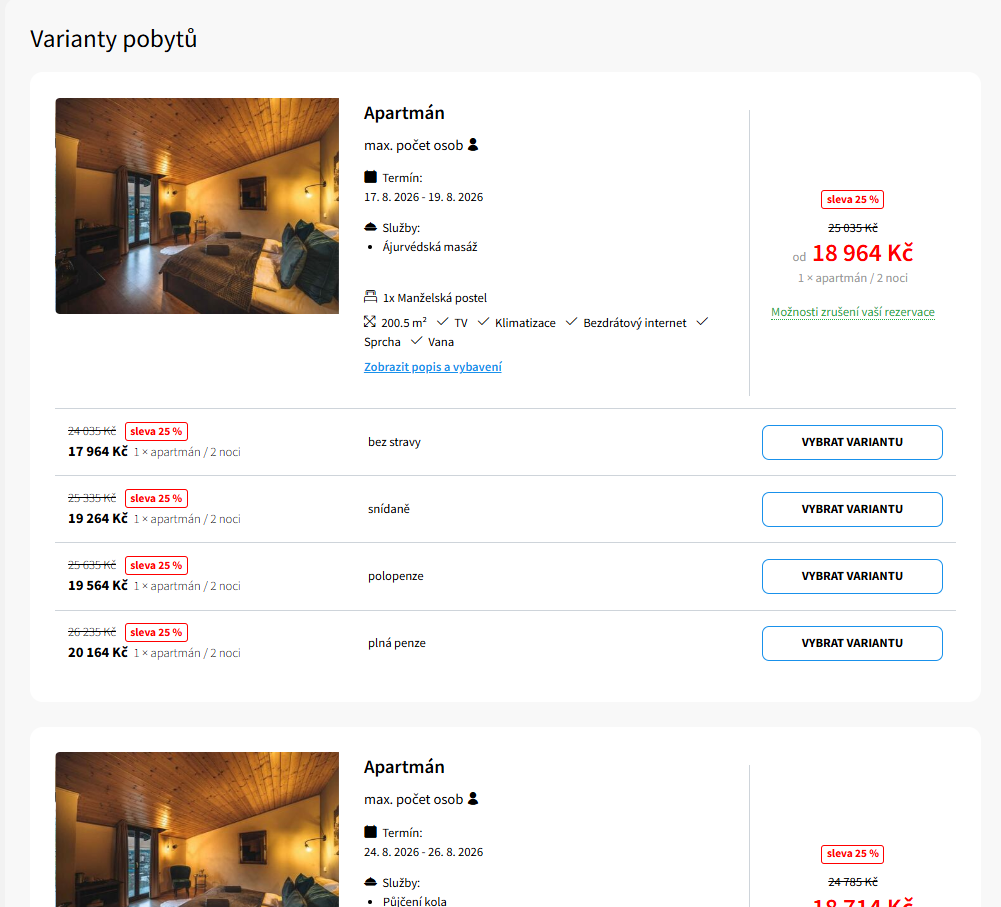Viewport: 1001px width, 907px height.
Task: Open first apartment room photo
Action: pos(197,206)
